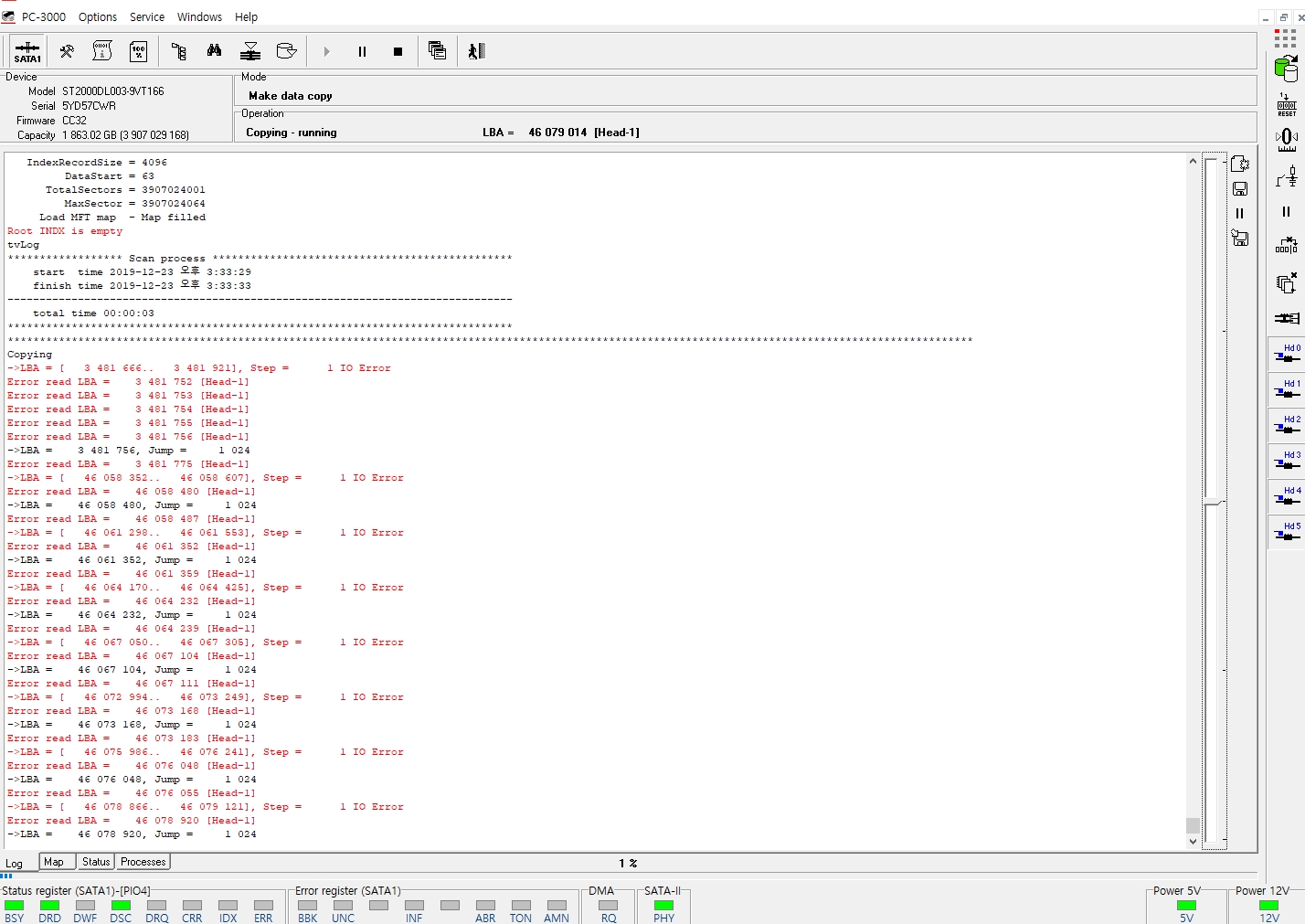Click the disk with arrow toolbar icon
This screenshot has height=924, width=1305.
(286, 51)
